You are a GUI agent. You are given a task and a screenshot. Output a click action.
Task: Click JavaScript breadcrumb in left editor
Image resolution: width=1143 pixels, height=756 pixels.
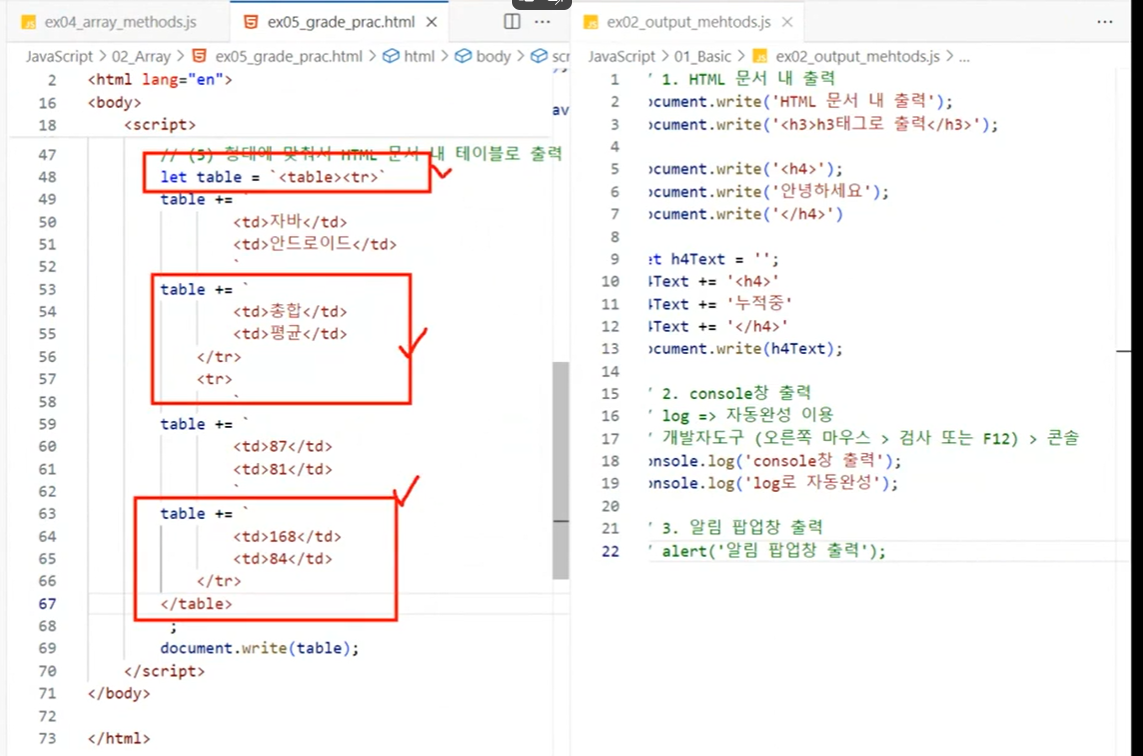(59, 56)
